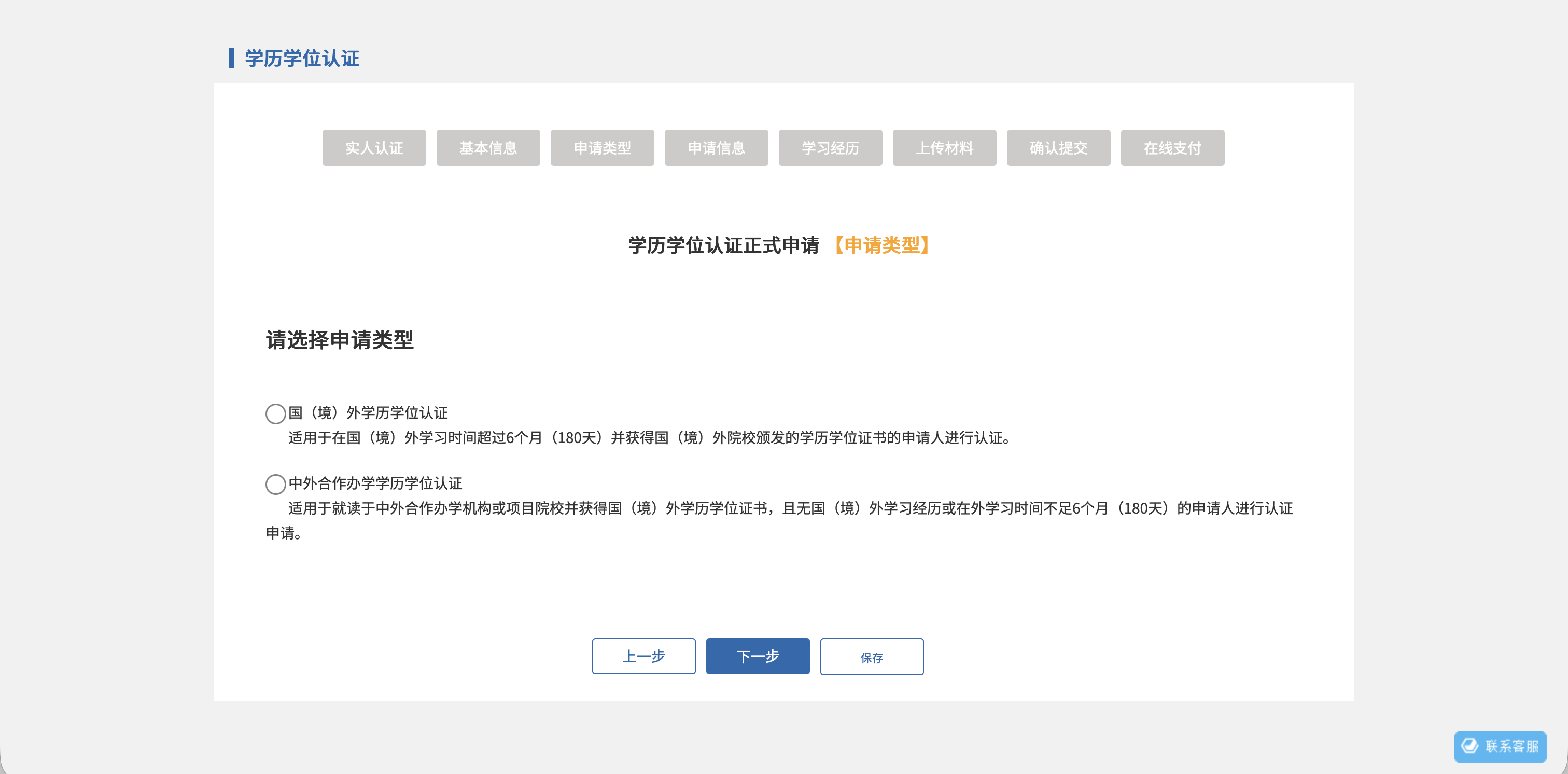Select the 国（境）外学历学位认证 radio button
The width and height of the screenshot is (1568, 774).
[x=275, y=413]
